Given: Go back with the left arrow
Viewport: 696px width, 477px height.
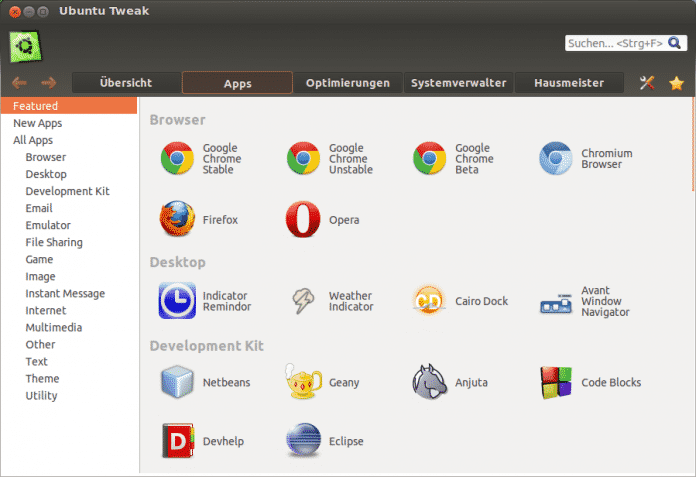Looking at the screenshot, I should tap(20, 83).
